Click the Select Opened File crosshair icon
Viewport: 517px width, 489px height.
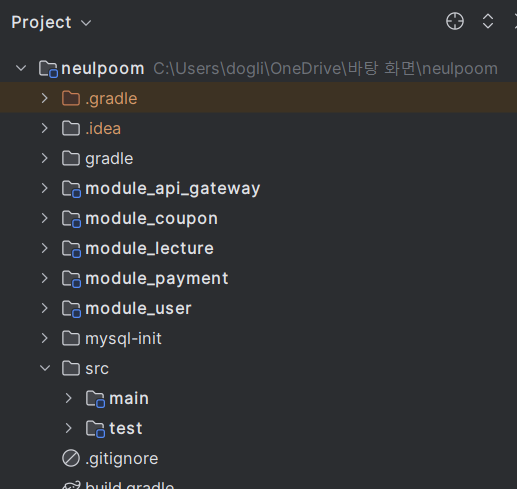pyautogui.click(x=455, y=22)
